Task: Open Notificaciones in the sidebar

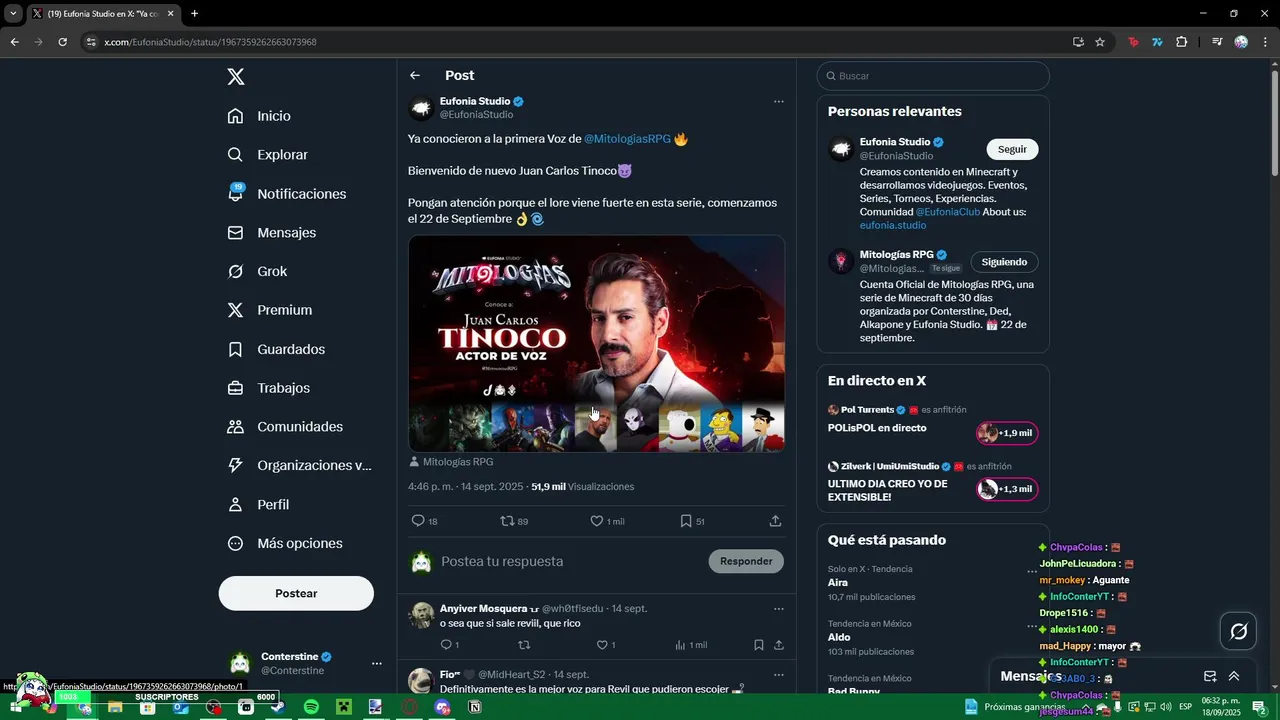Action: [x=287, y=194]
